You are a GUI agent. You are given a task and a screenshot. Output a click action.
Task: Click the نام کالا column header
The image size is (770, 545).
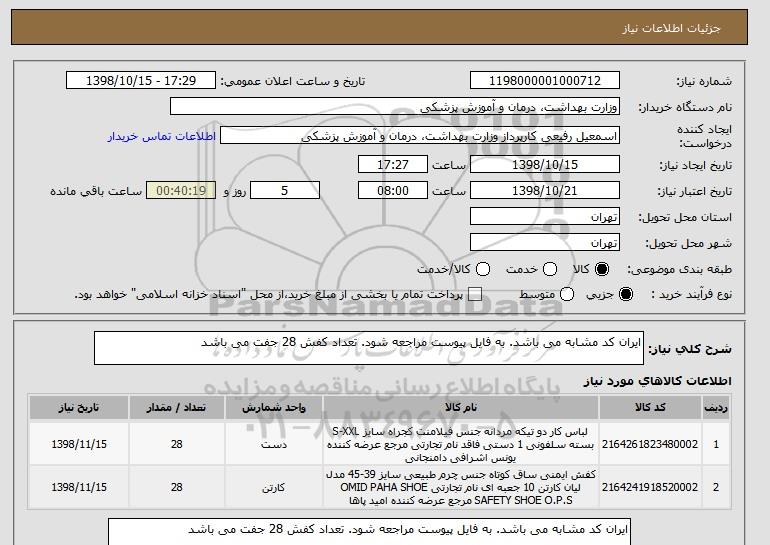click(461, 408)
